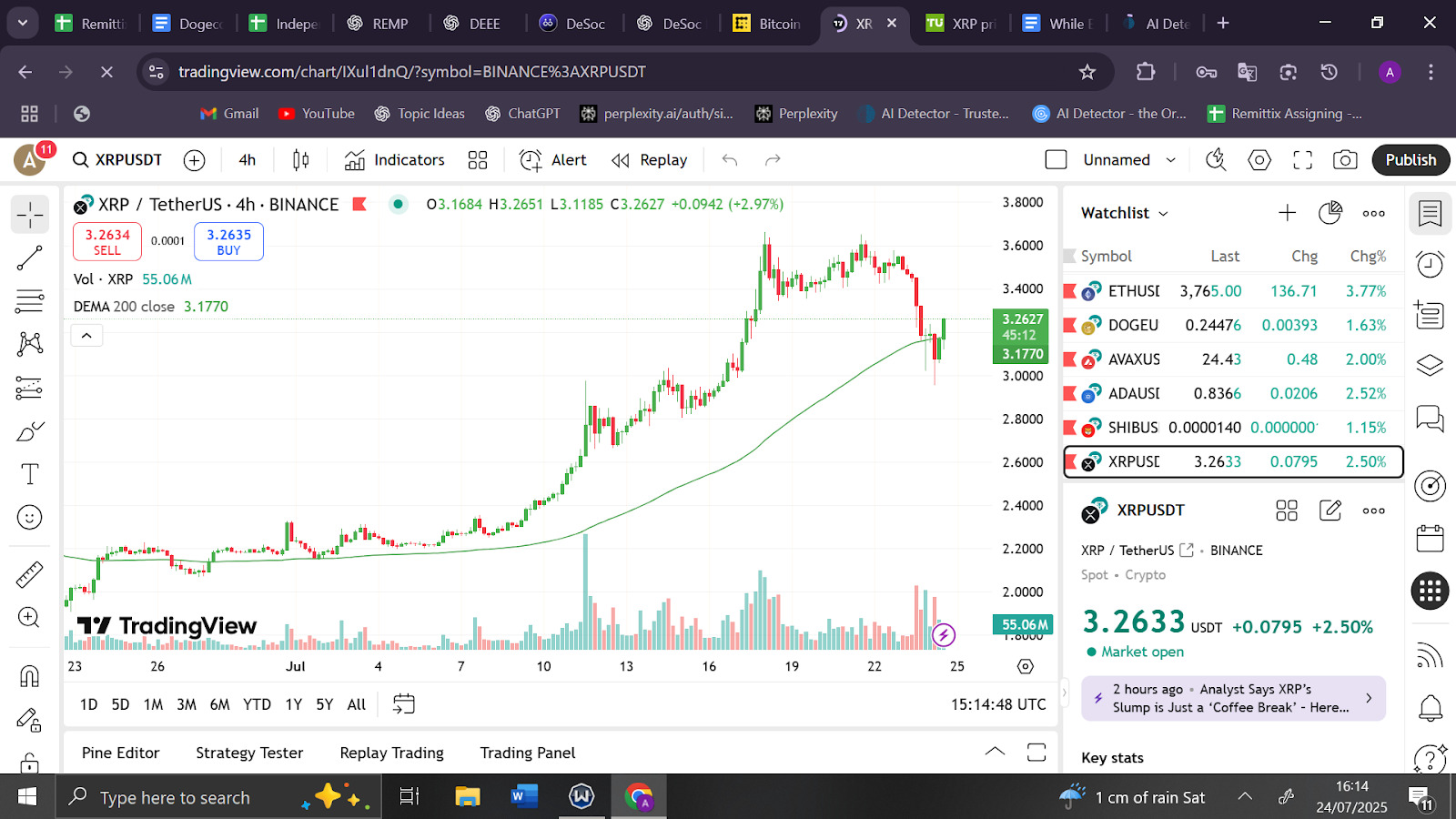Open the Fibonacci retracement tools
The height and width of the screenshot is (819, 1456).
point(30,301)
